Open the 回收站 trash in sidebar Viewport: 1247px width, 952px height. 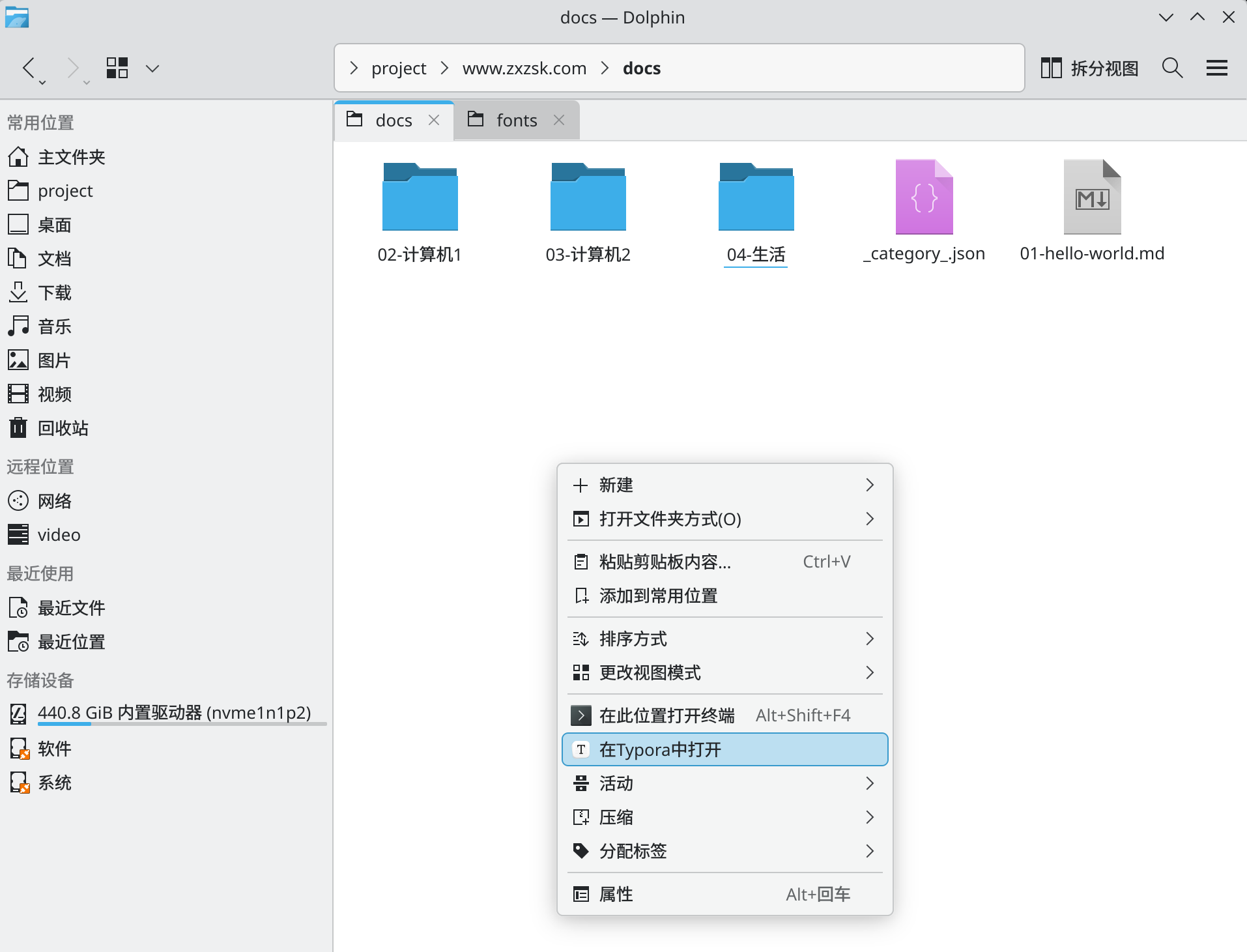(63, 428)
